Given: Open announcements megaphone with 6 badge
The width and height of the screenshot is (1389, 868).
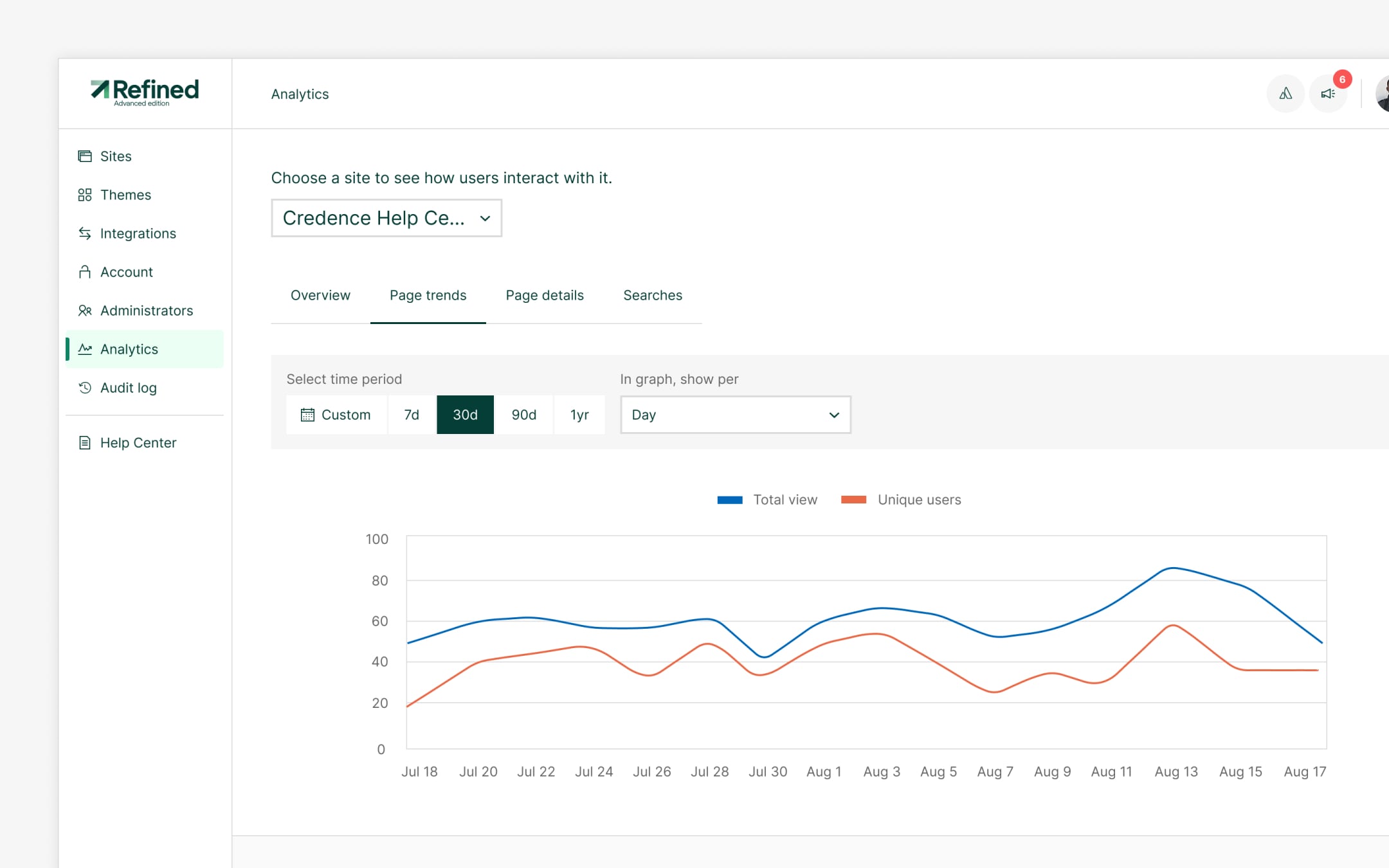Looking at the screenshot, I should point(1328,94).
